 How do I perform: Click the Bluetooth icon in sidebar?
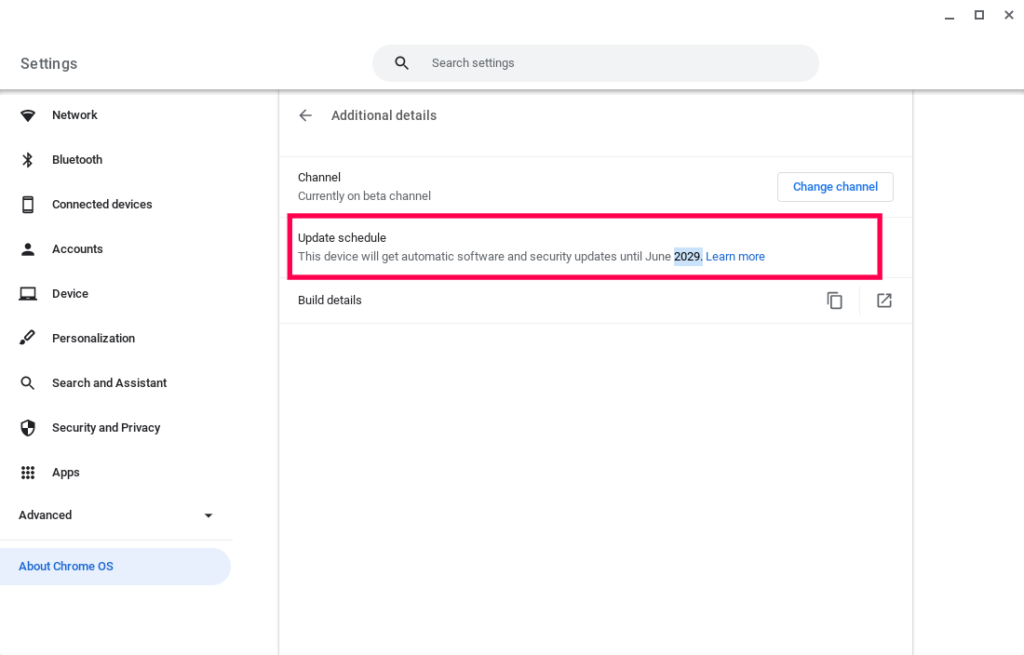click(x=27, y=160)
